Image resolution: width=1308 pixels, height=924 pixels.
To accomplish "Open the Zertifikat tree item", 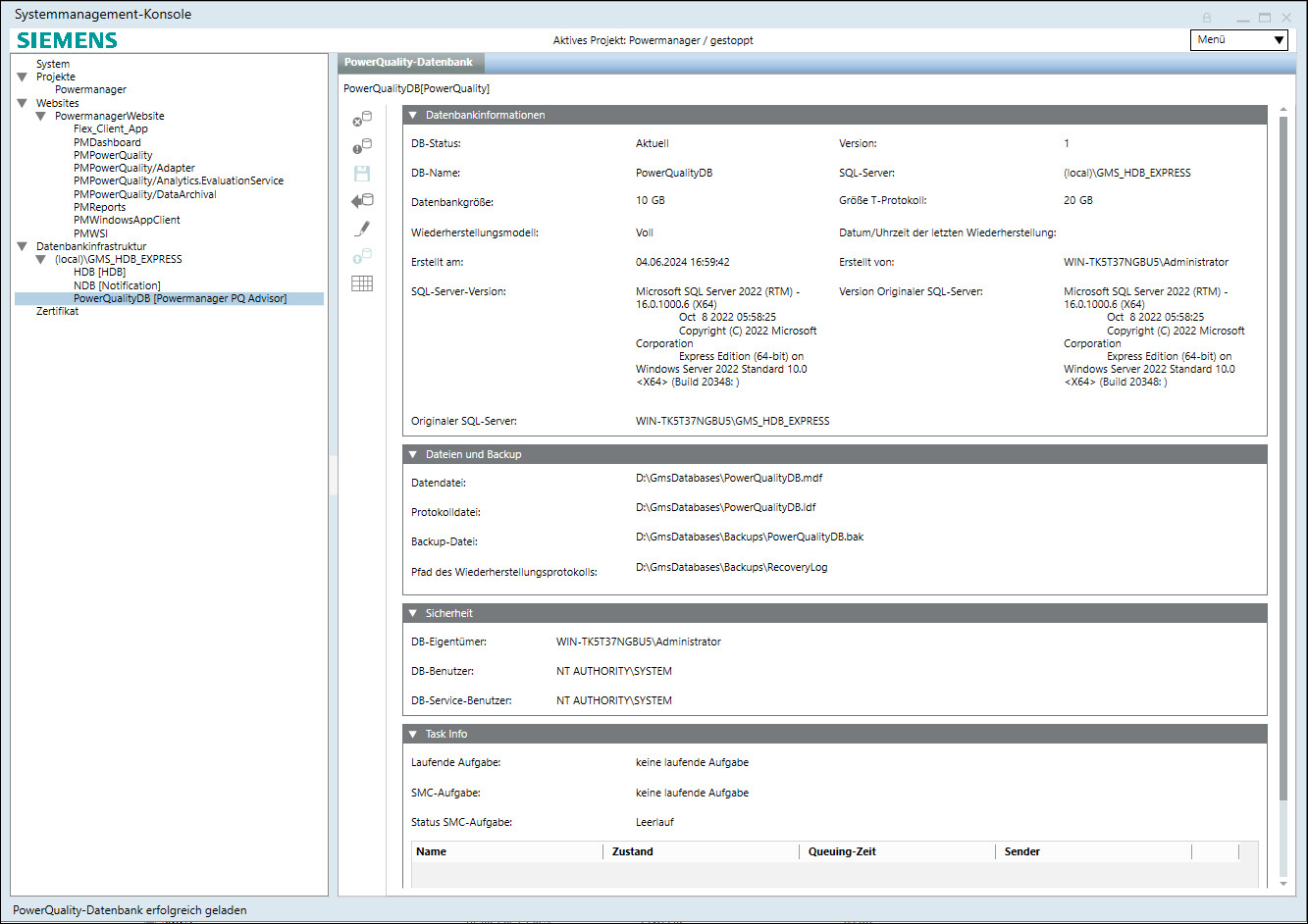I will (57, 312).
